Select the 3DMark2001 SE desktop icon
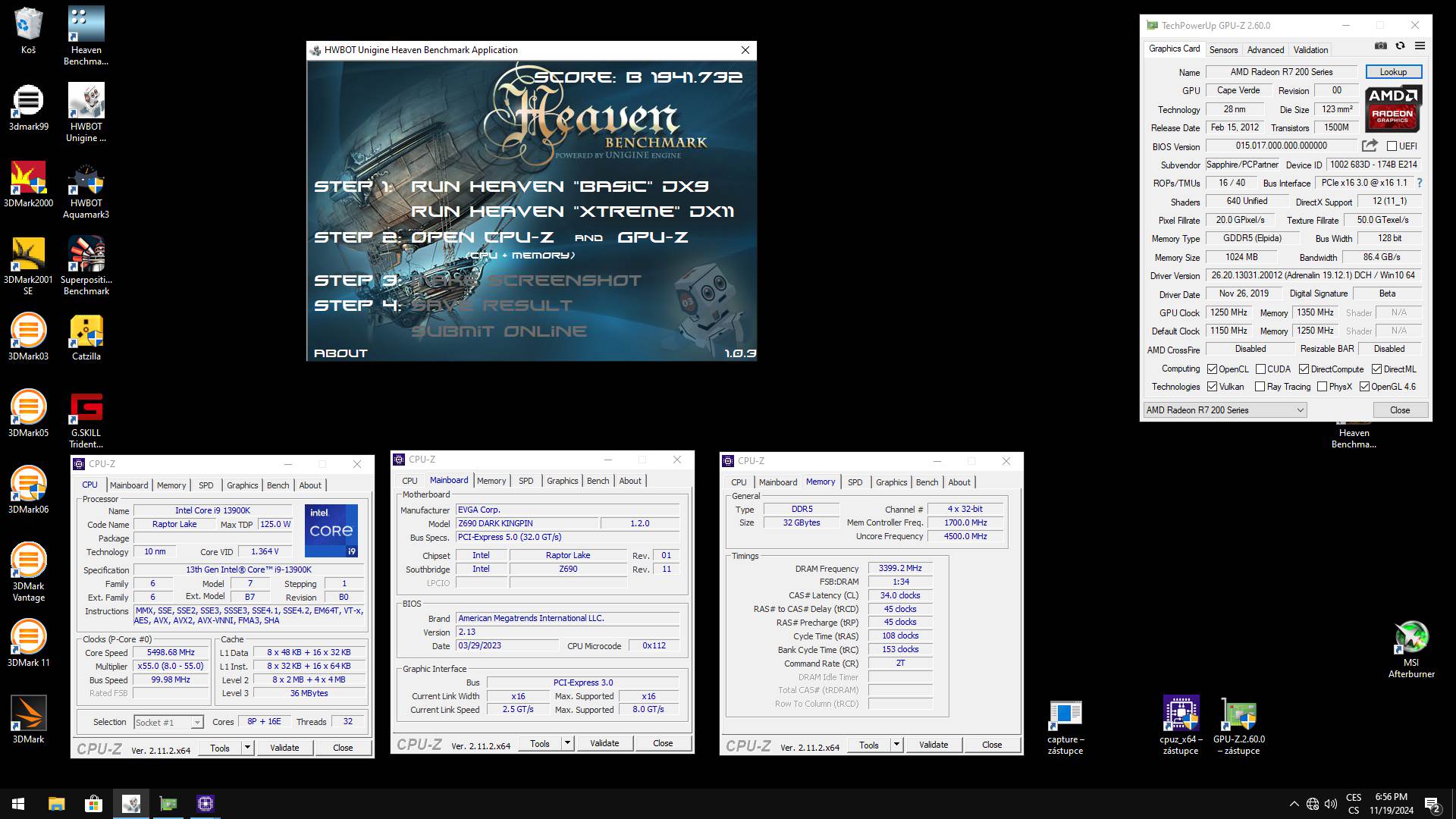Viewport: 1456px width, 819px height. (x=28, y=265)
